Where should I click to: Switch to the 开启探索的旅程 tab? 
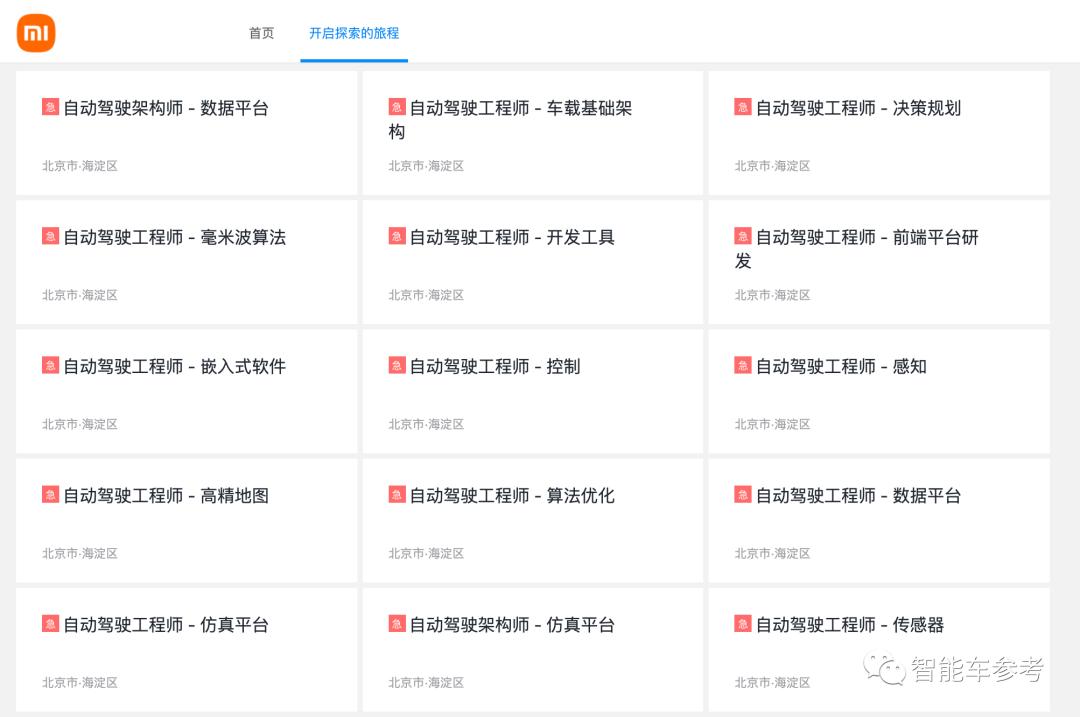(x=354, y=33)
